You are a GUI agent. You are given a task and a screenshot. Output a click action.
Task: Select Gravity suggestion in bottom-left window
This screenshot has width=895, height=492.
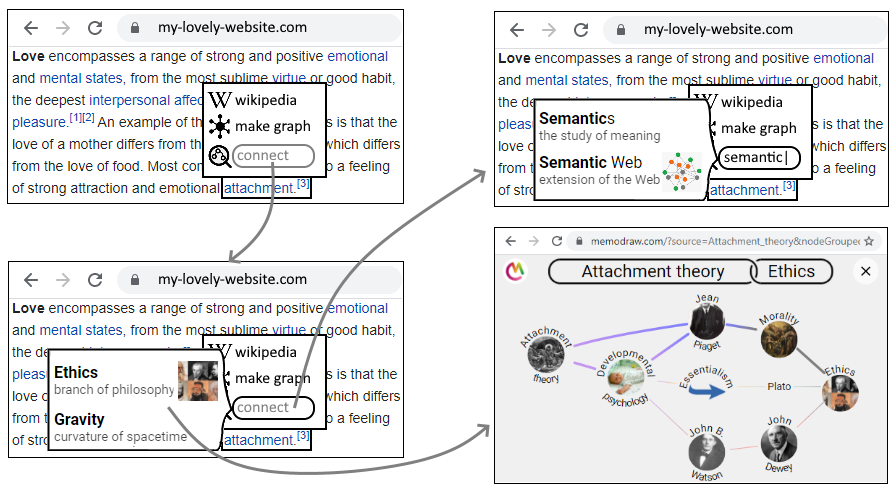point(120,427)
